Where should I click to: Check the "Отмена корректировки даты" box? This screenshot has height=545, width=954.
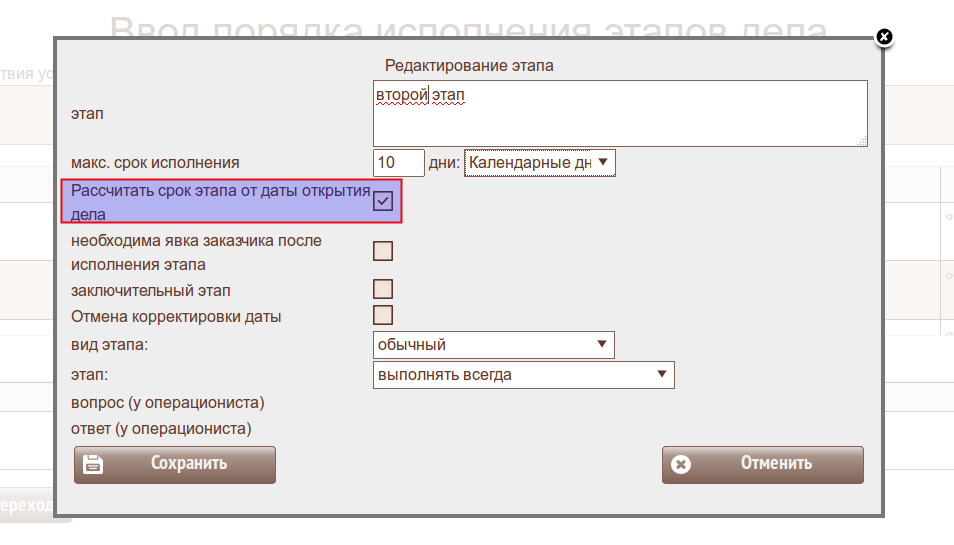(x=383, y=316)
